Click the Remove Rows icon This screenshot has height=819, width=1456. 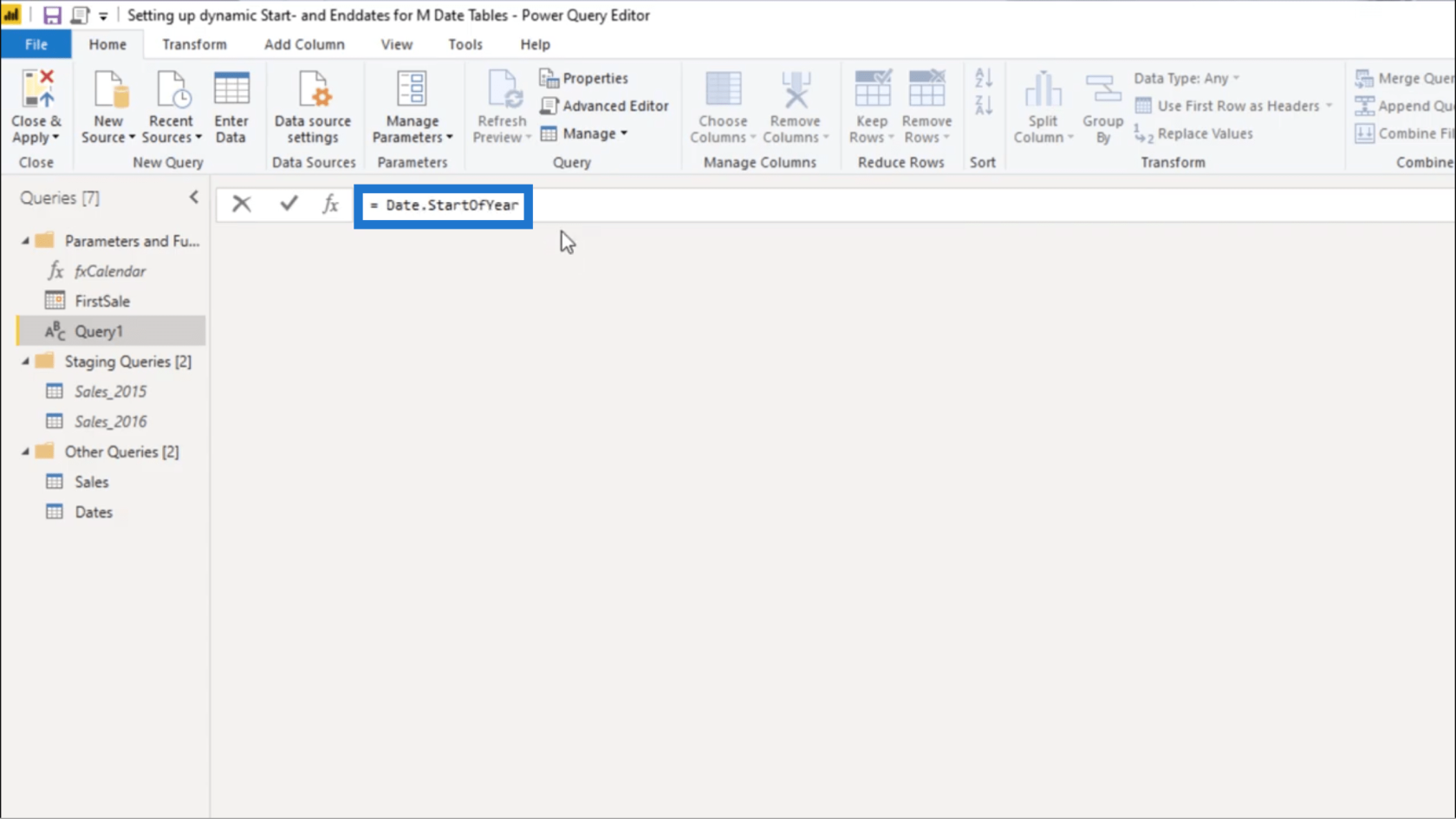pos(926,89)
